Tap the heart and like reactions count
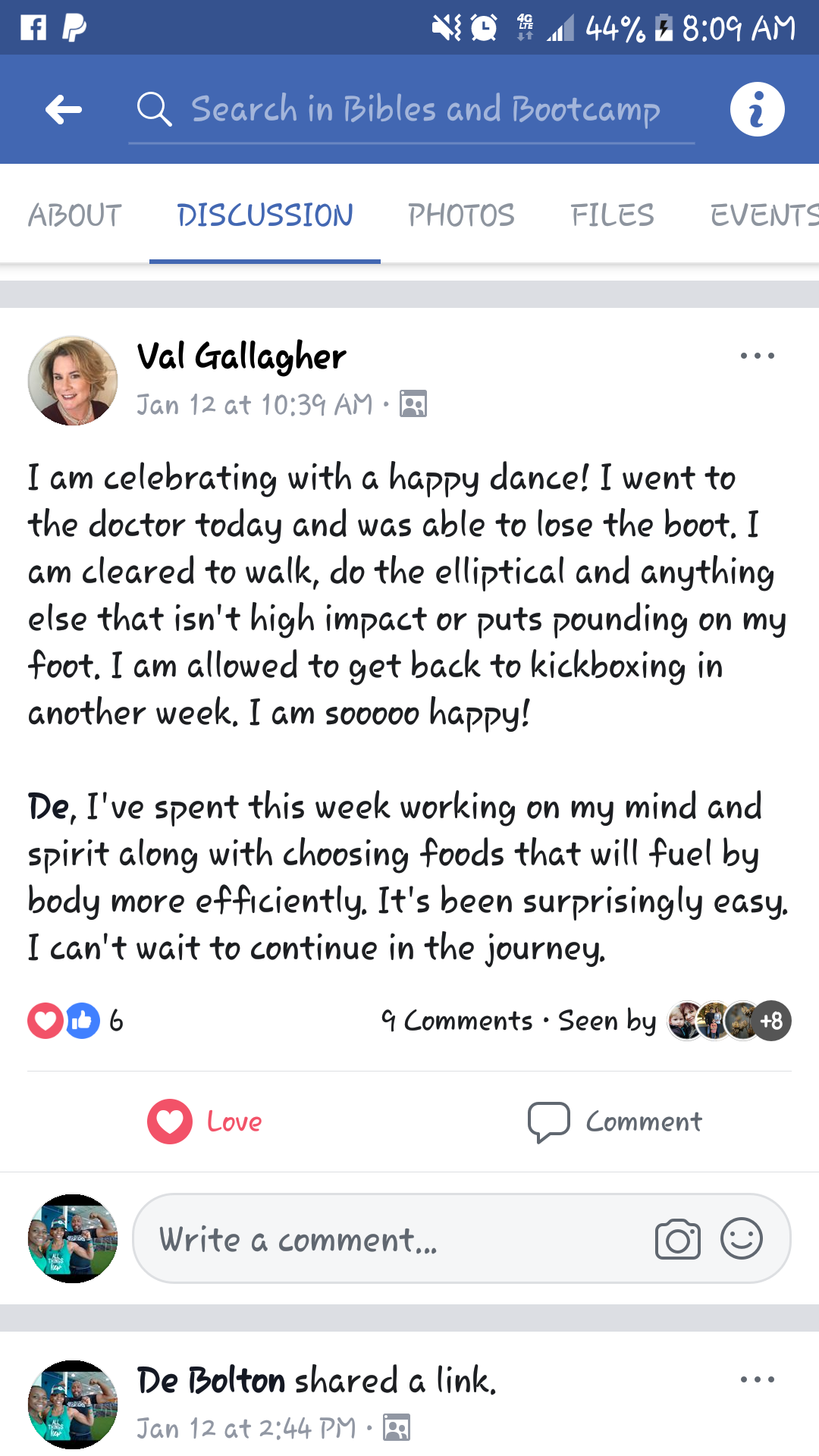The height and width of the screenshot is (1456, 819). point(75,1021)
